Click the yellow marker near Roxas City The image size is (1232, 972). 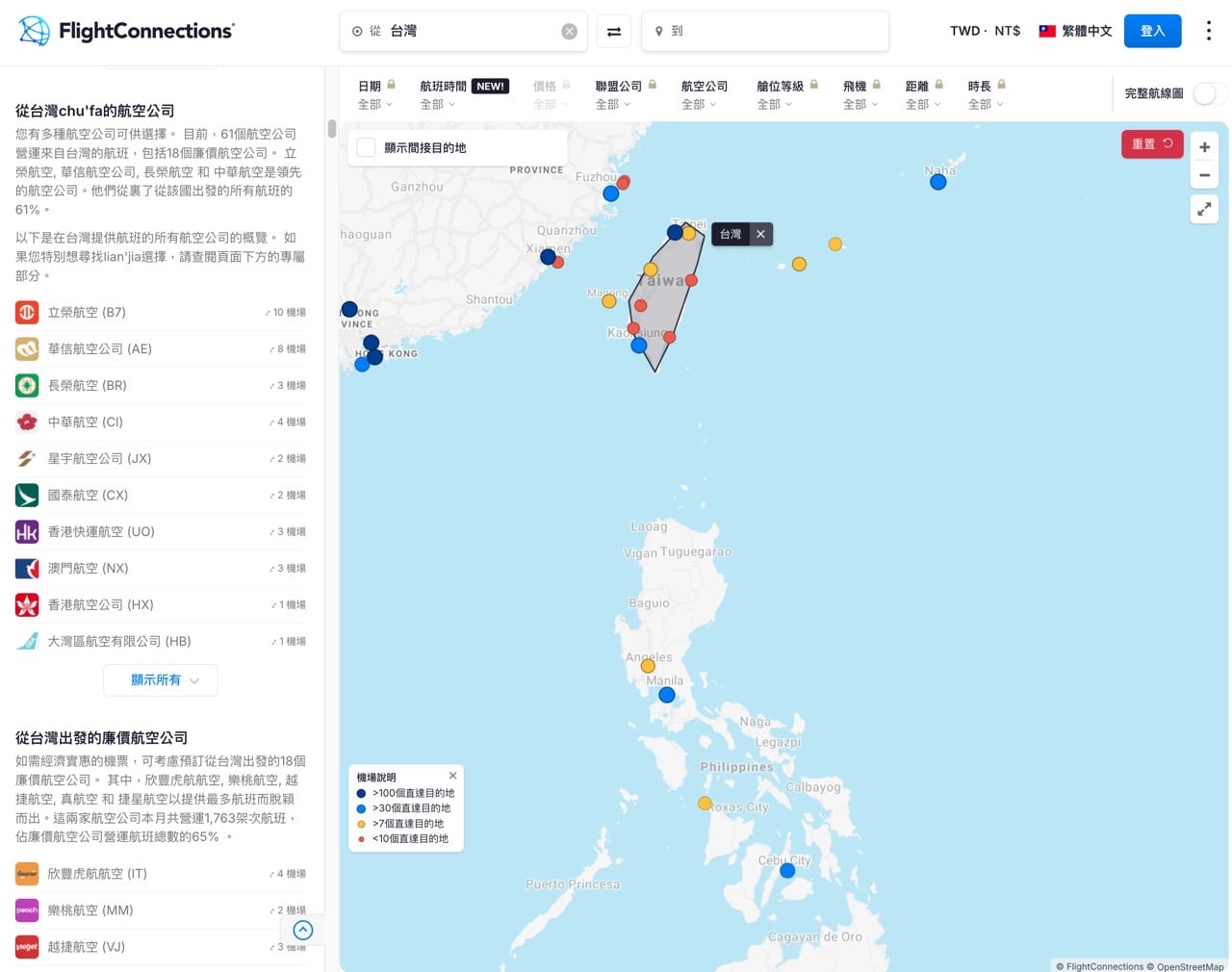pos(705,803)
